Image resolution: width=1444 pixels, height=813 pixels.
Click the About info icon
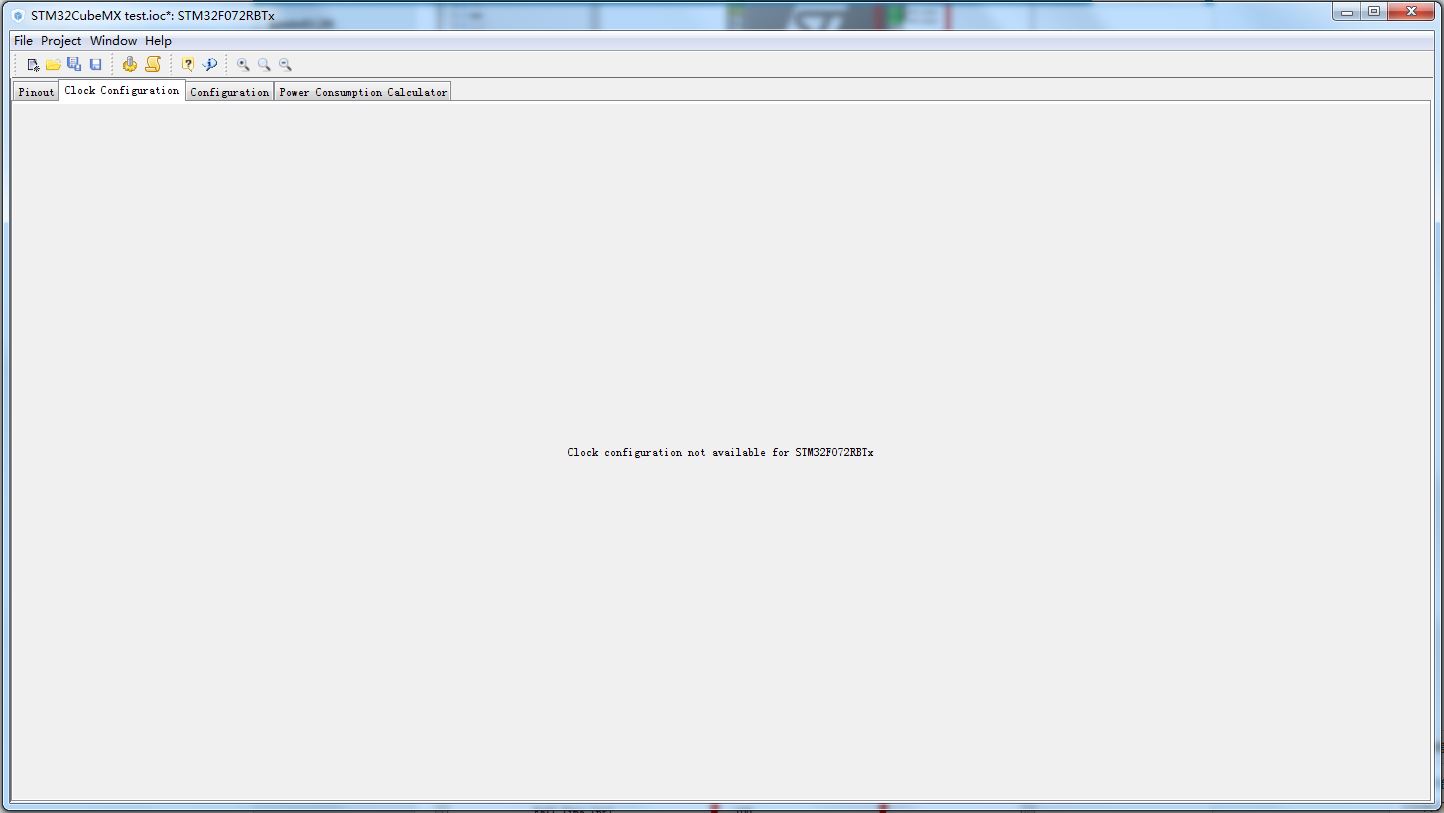click(x=210, y=65)
